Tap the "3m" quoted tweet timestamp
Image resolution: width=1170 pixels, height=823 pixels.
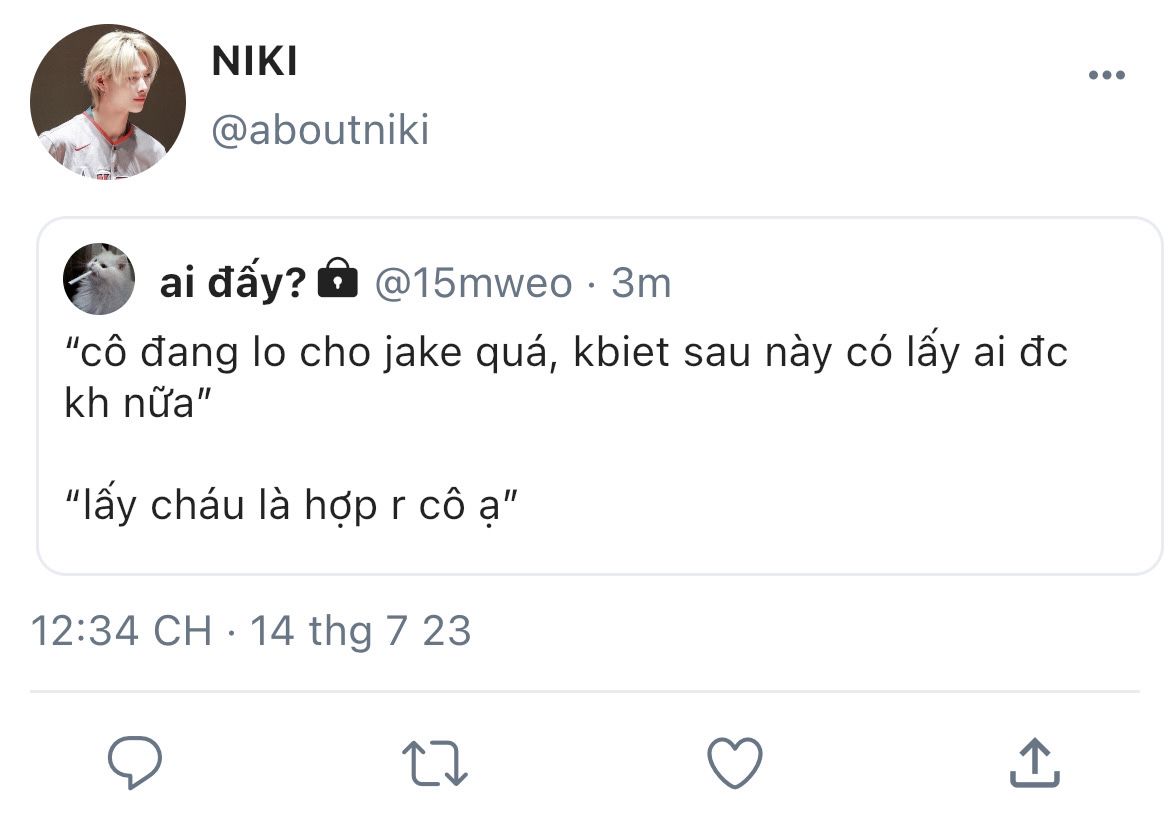pos(641,284)
